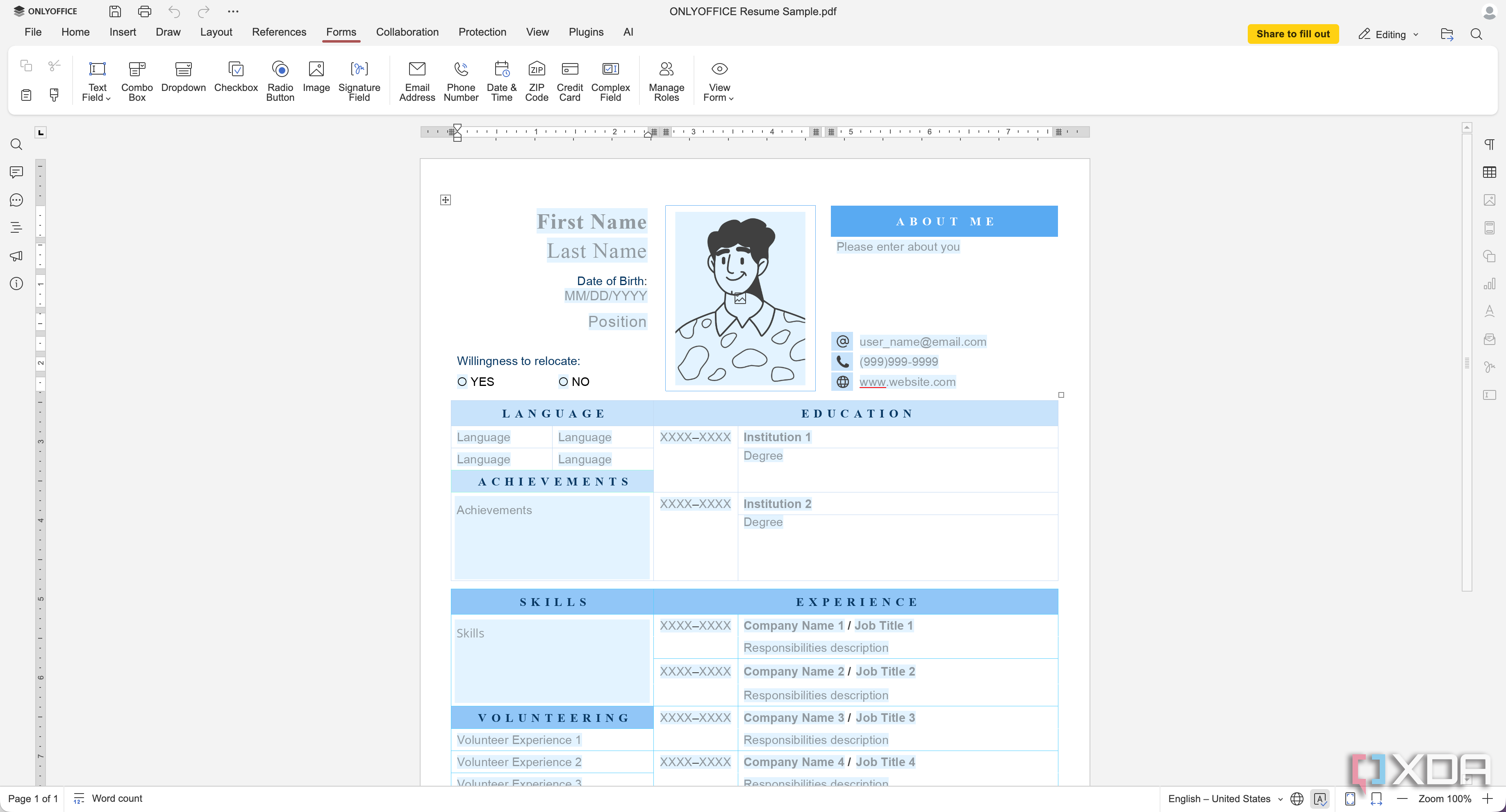Switch to the Insert tab
The width and height of the screenshot is (1506, 812).
point(123,32)
